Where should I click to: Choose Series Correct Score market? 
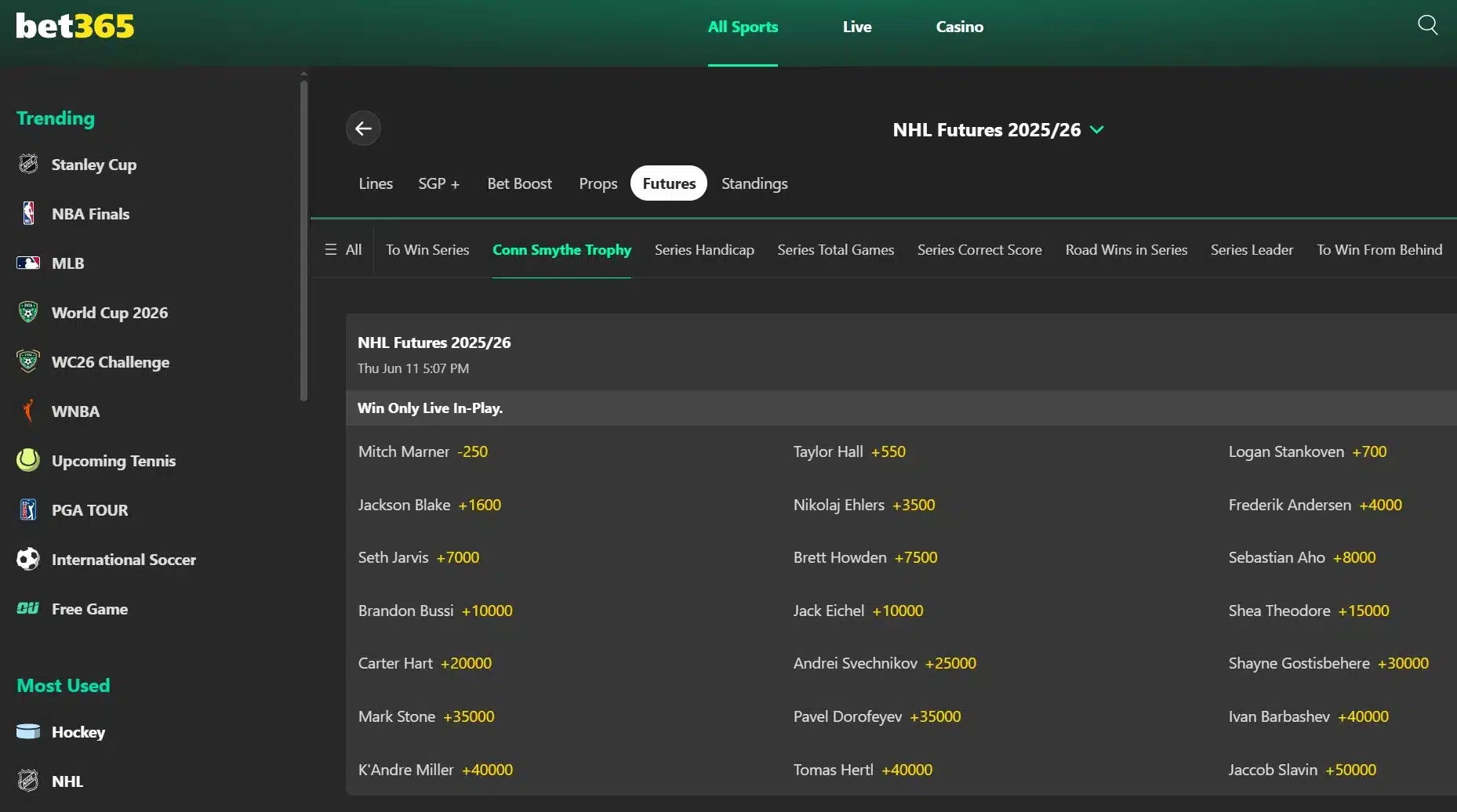point(979,249)
